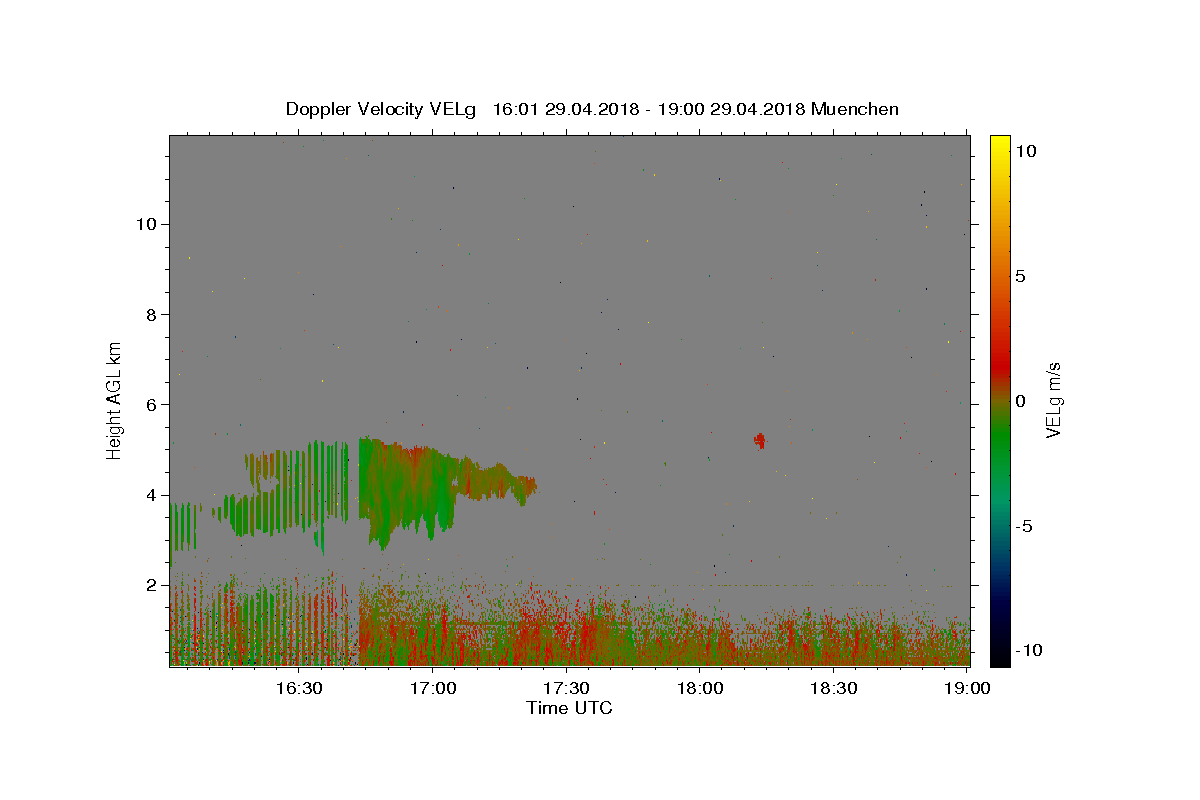Image resolution: width=1200 pixels, height=800 pixels.
Task: Click the colorbar label '0'
Action: (1020, 401)
